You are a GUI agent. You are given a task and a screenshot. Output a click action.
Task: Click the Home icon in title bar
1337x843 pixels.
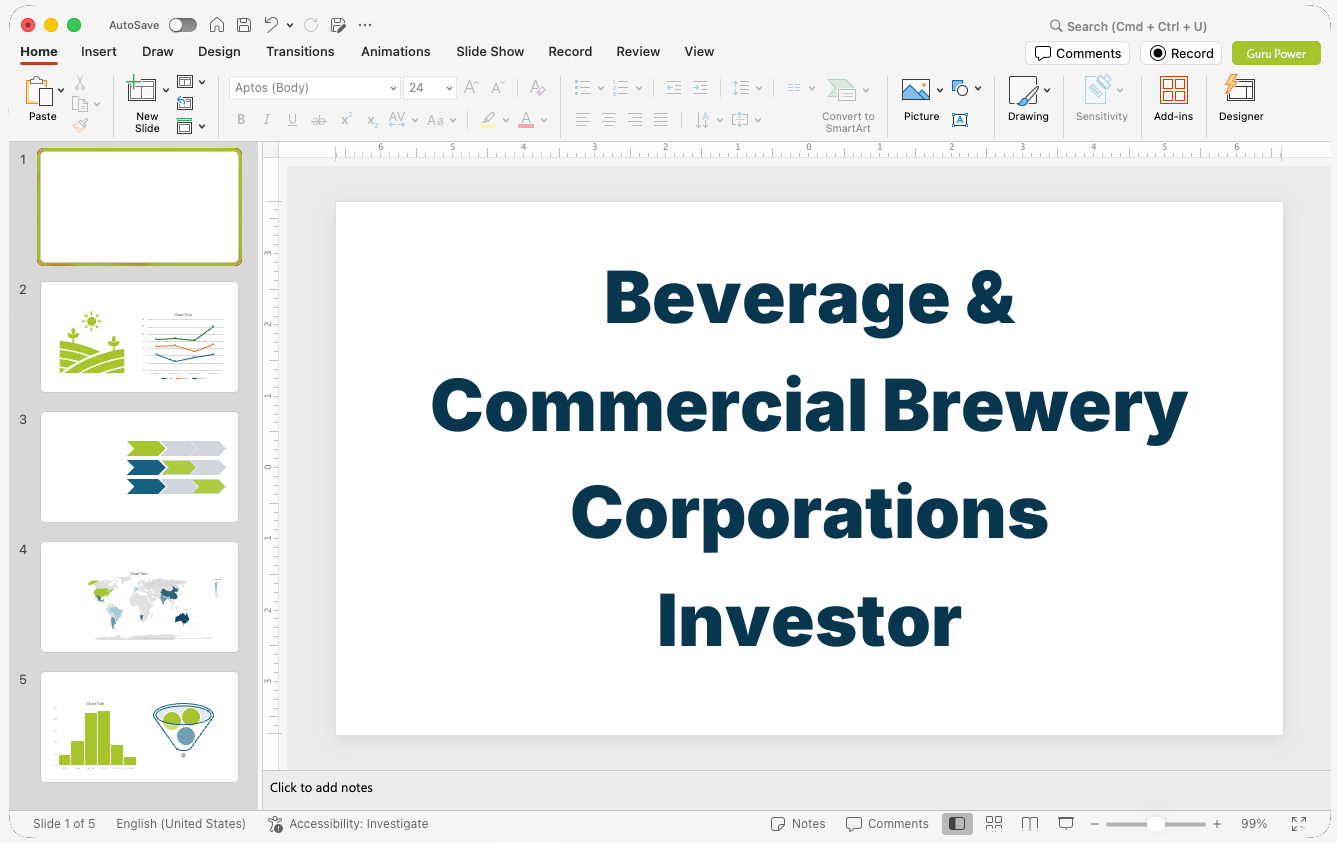(217, 25)
